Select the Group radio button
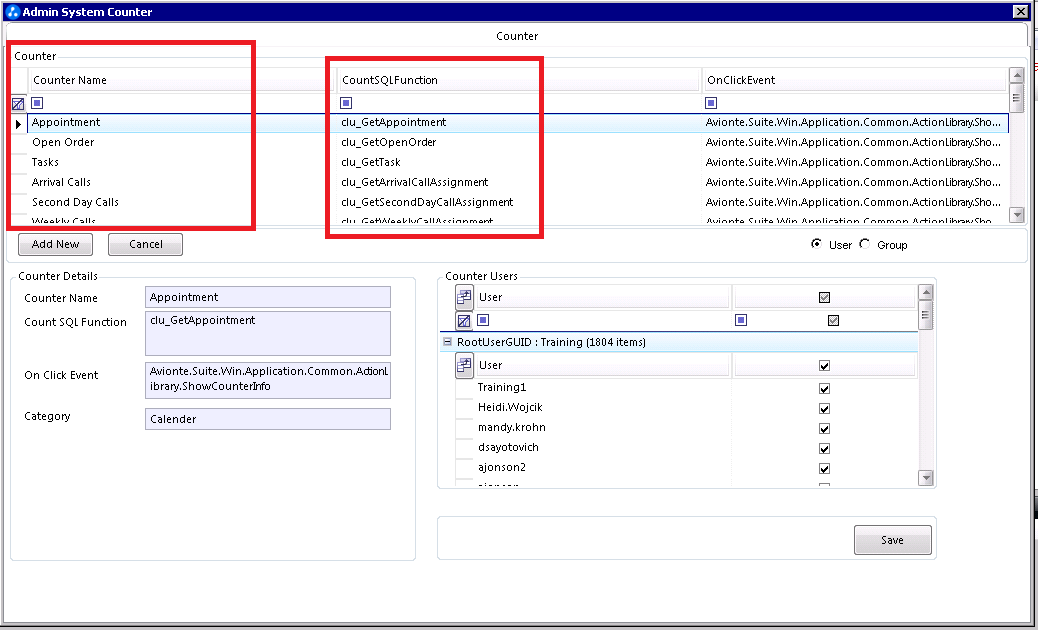The image size is (1038, 630). point(862,244)
